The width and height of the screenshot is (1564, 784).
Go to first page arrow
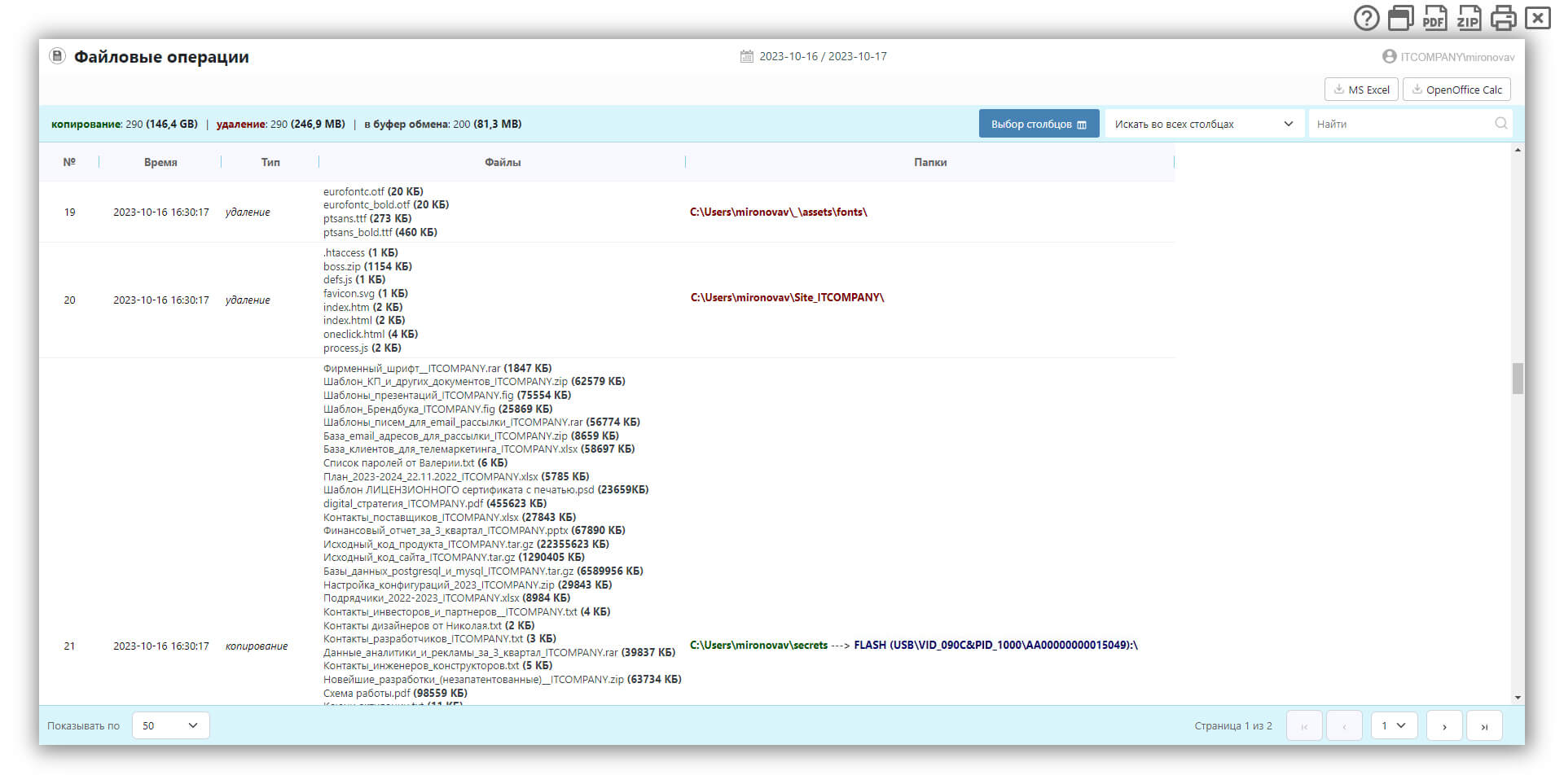pos(1304,725)
